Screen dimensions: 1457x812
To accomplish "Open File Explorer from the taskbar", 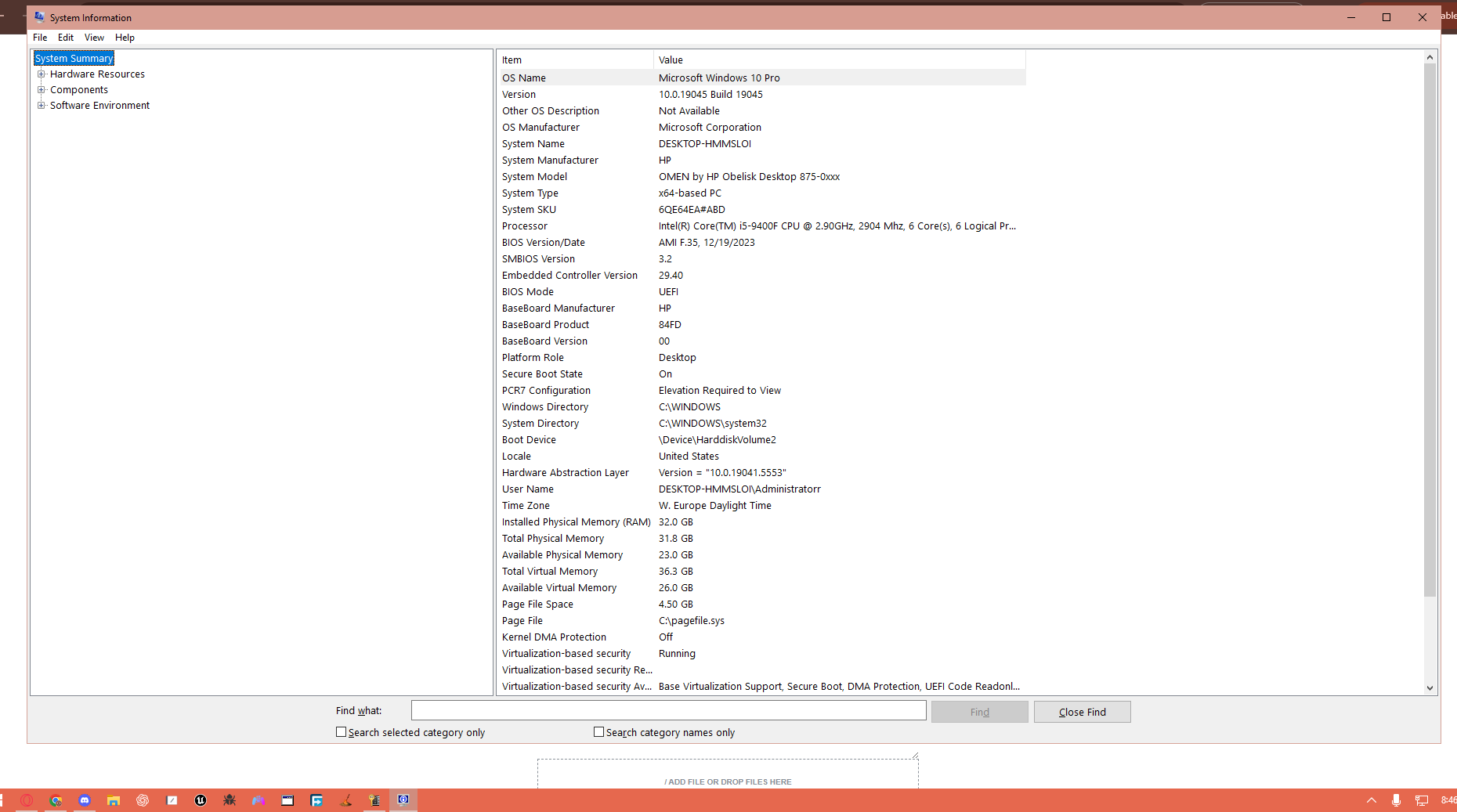I will 114,800.
